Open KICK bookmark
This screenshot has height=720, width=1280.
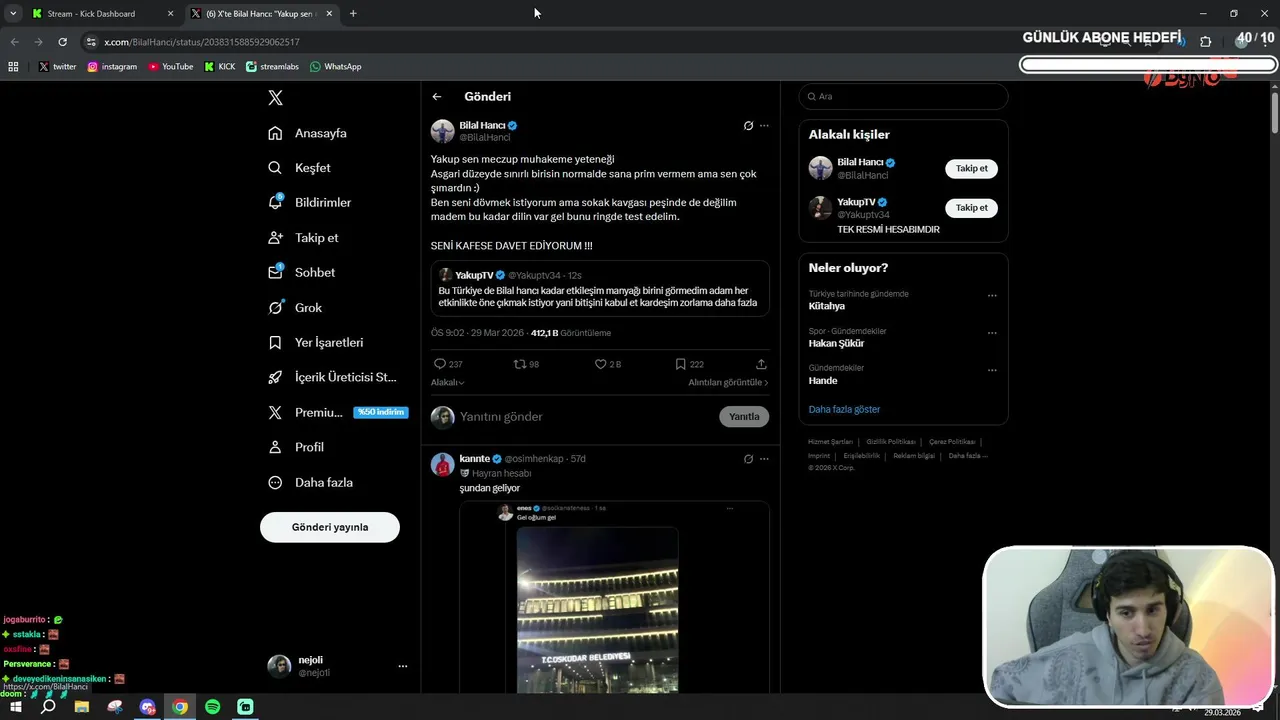tap(220, 67)
